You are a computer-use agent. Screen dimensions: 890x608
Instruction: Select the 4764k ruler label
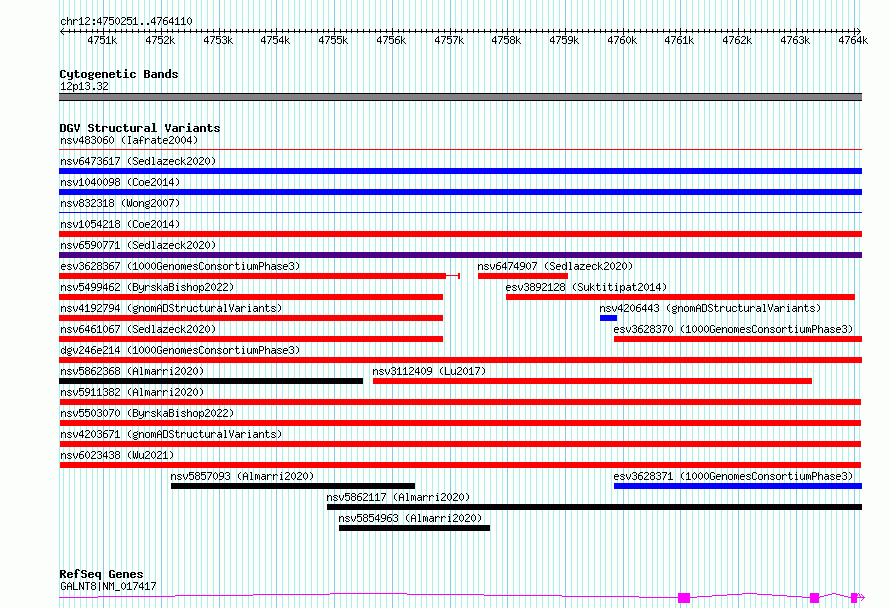853,40
